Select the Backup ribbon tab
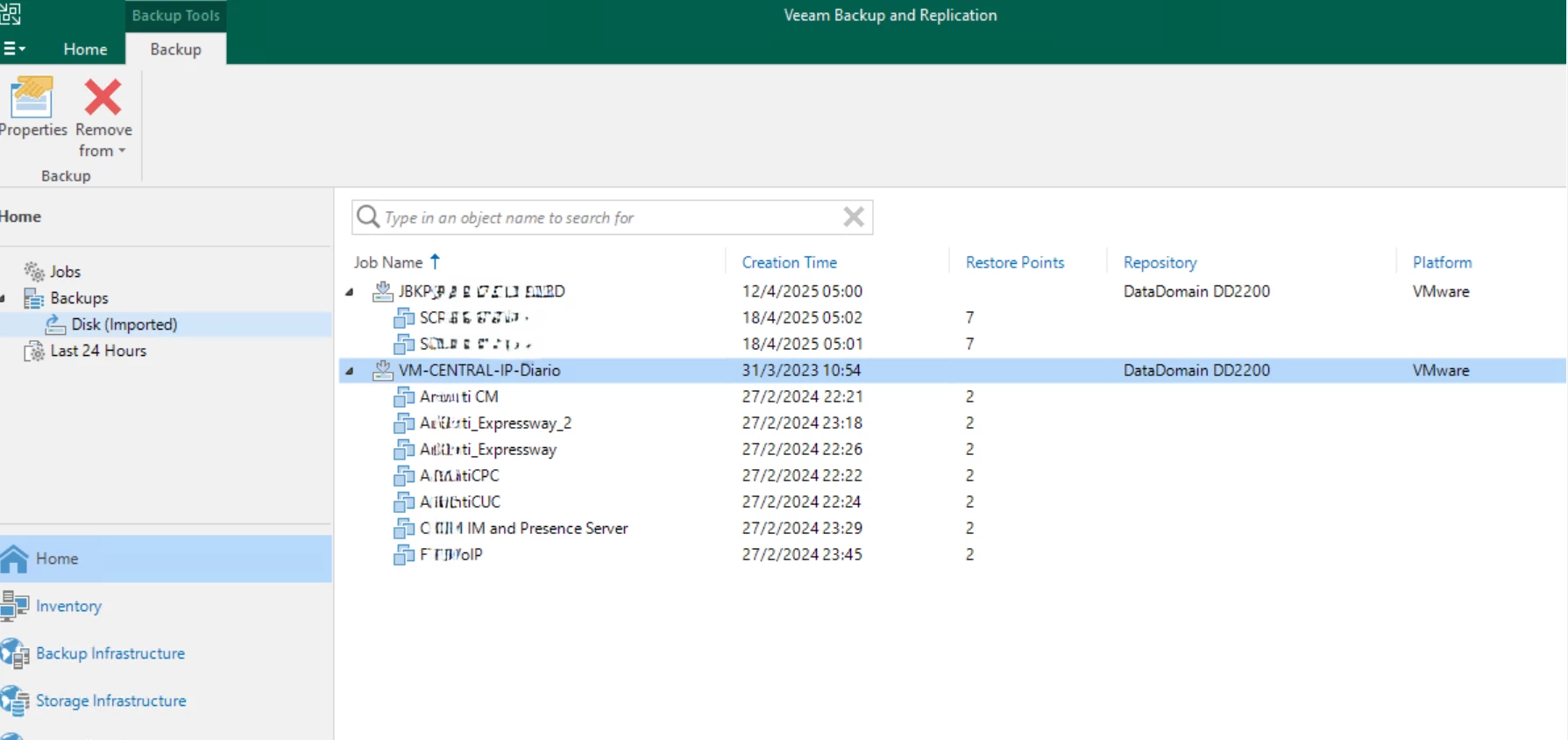 [175, 49]
